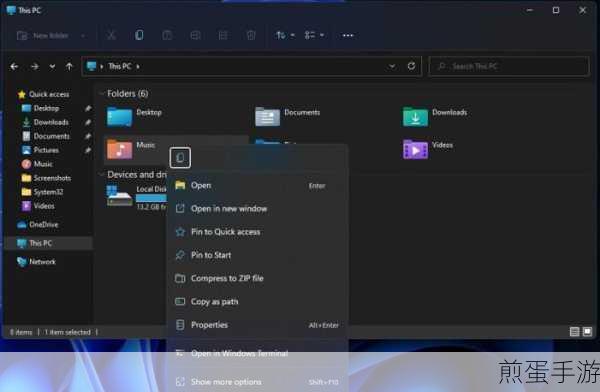Select Network in navigation pane

pos(42,262)
